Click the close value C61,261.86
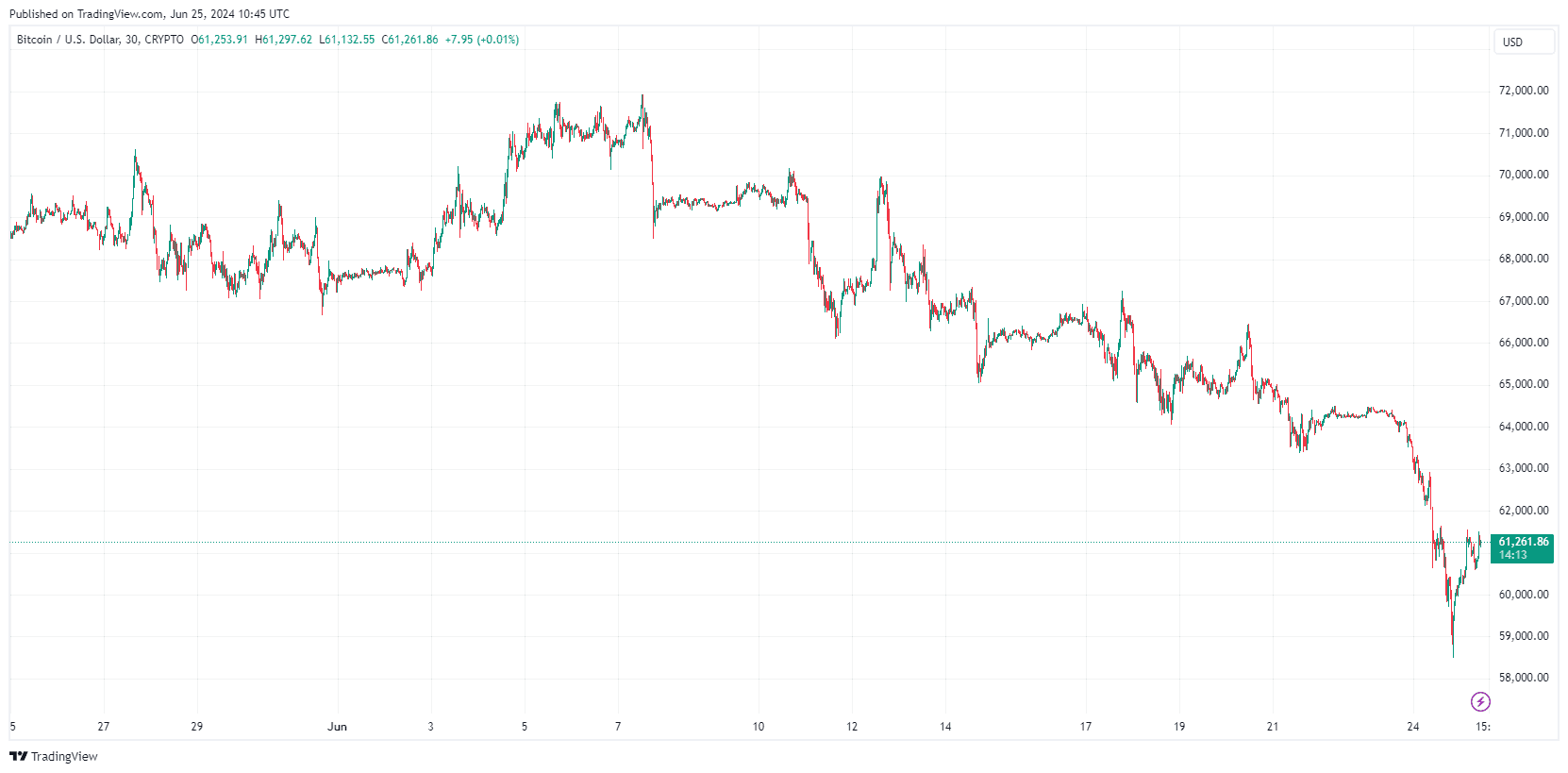The width and height of the screenshot is (1568, 773). 409,40
